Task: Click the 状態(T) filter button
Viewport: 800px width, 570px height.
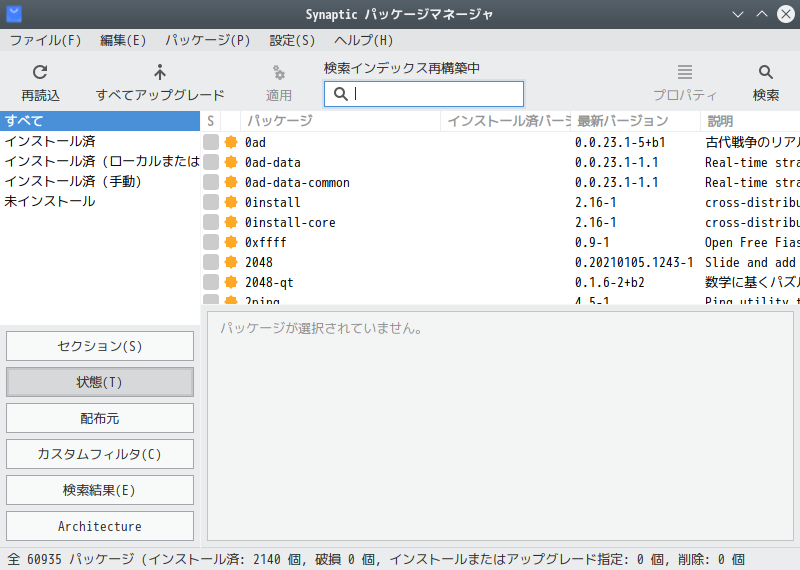Action: (100, 382)
